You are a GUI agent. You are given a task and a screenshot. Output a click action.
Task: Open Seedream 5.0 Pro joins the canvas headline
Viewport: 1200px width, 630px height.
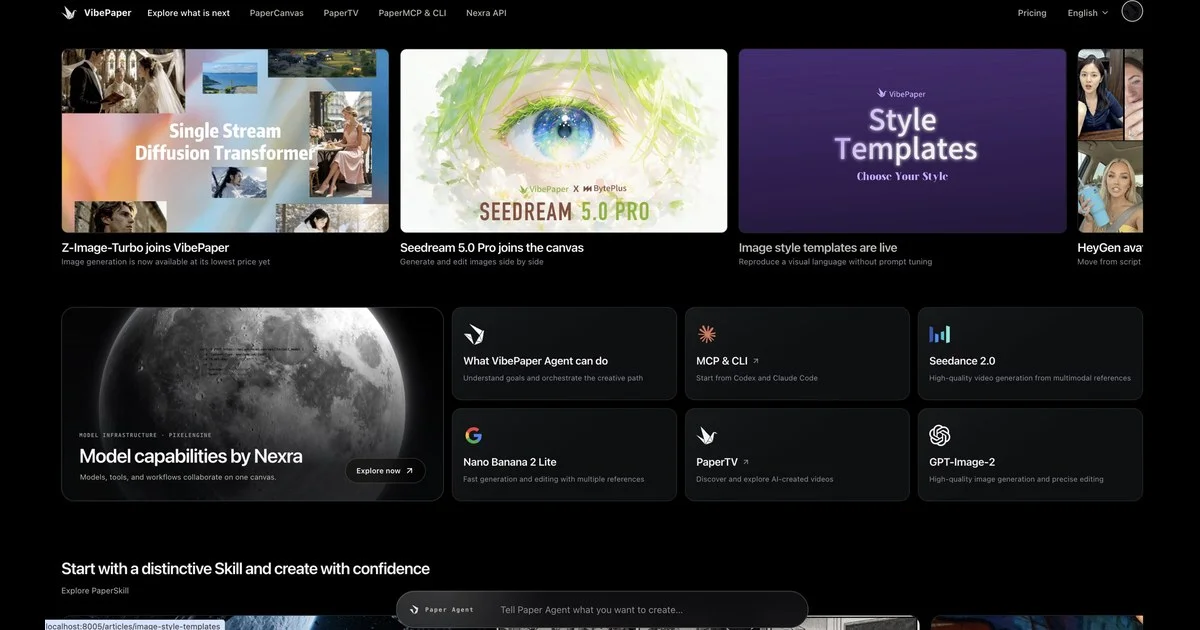point(492,247)
